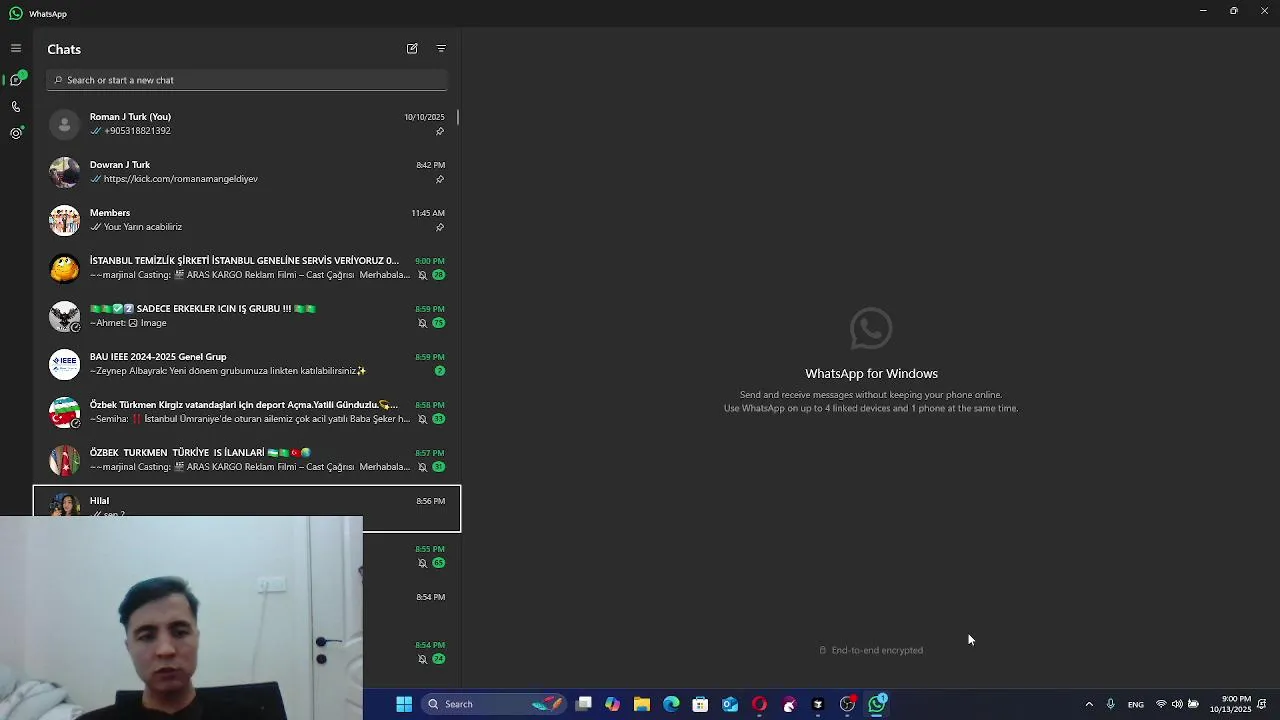The height and width of the screenshot is (720, 1280).
Task: Launch Copilot from the taskbar
Action: [x=612, y=704]
